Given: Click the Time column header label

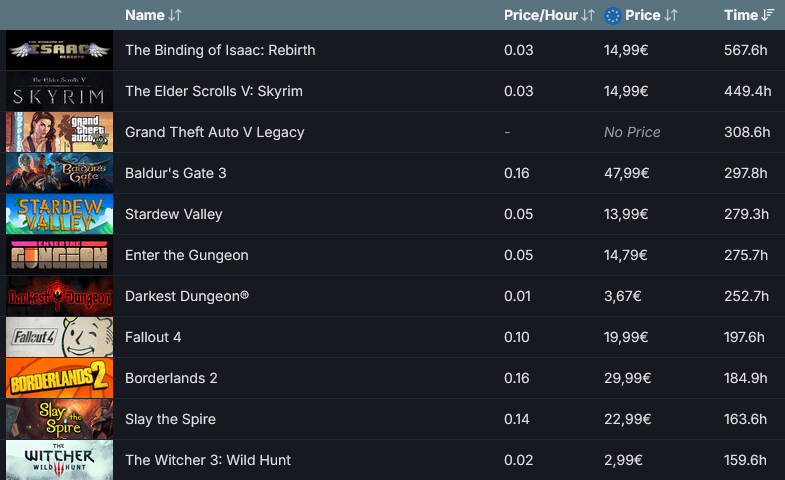Looking at the screenshot, I should tap(741, 16).
